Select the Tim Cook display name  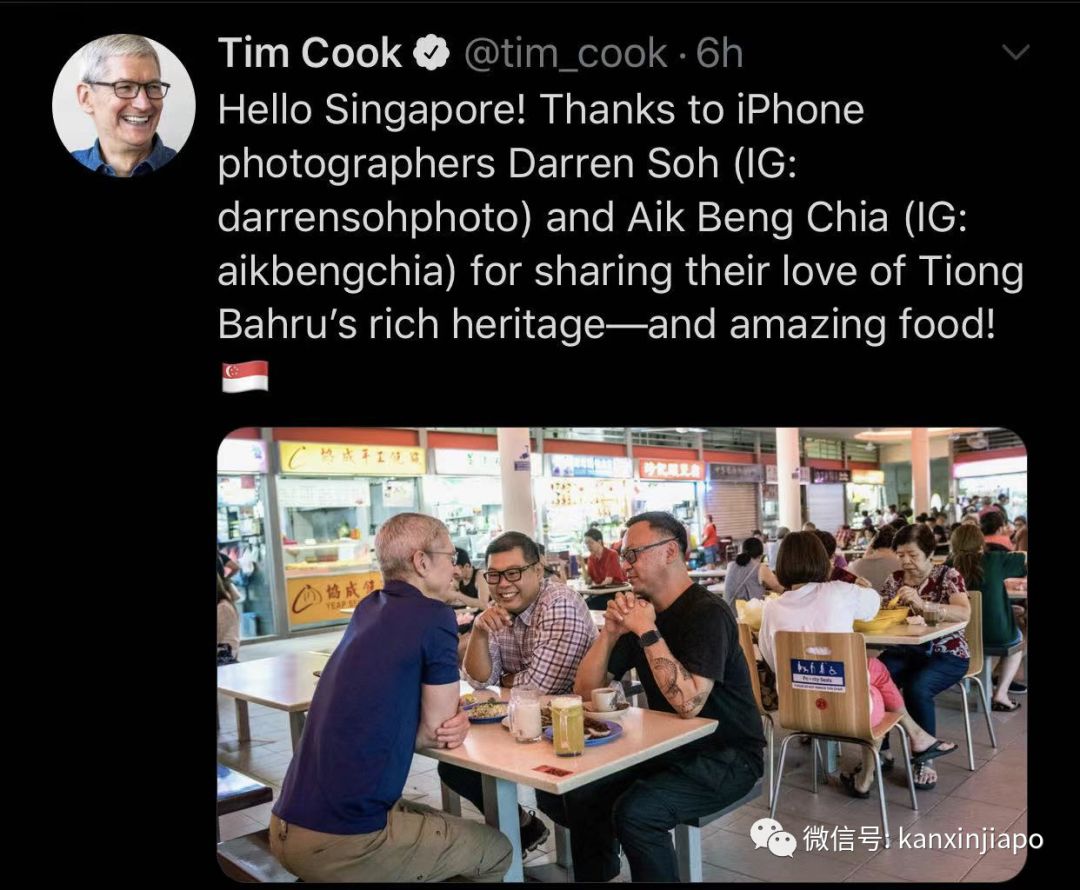coord(310,53)
